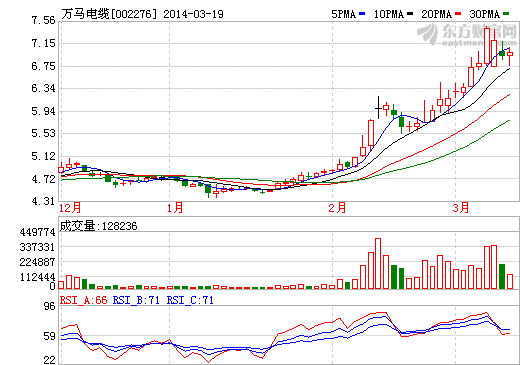Click the 12月 month label on time axis

click(x=70, y=208)
